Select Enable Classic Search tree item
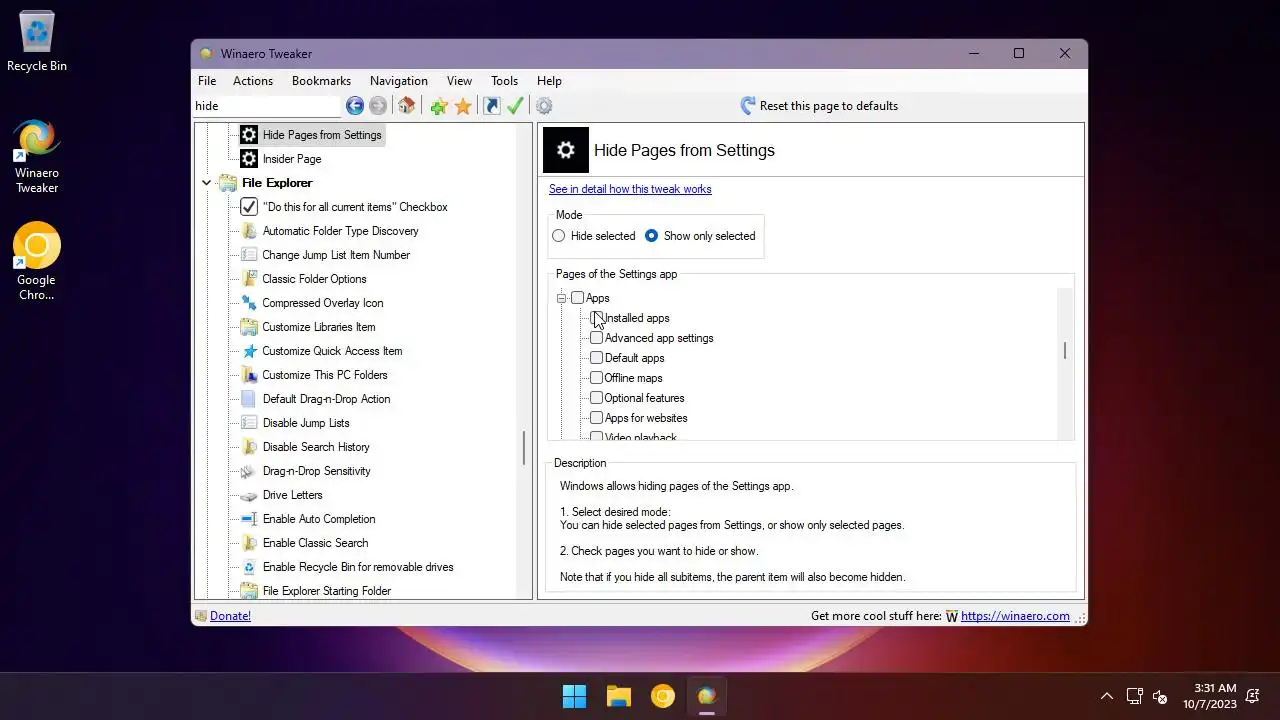Viewport: 1280px width, 720px height. [315, 543]
